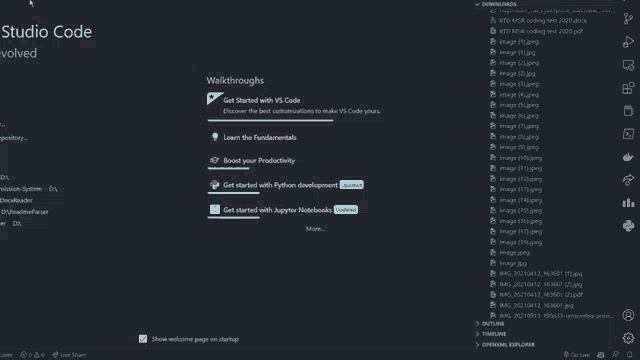Image resolution: width=640 pixels, height=360 pixels.
Task: Open file image (10).jpeg
Action: click(521, 158)
